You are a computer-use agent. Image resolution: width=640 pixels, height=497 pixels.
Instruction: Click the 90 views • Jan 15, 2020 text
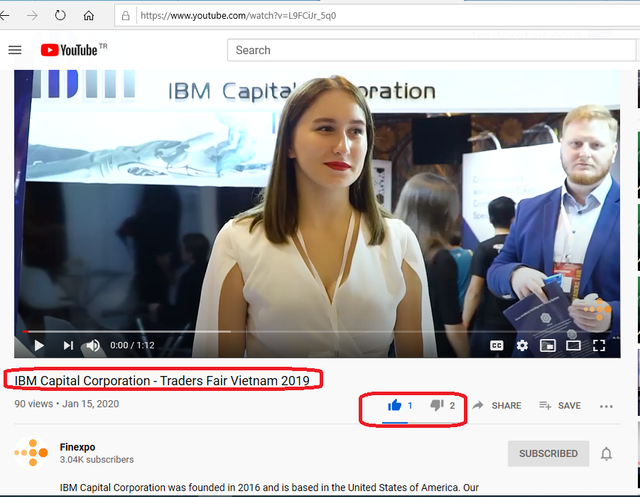[x=67, y=404]
